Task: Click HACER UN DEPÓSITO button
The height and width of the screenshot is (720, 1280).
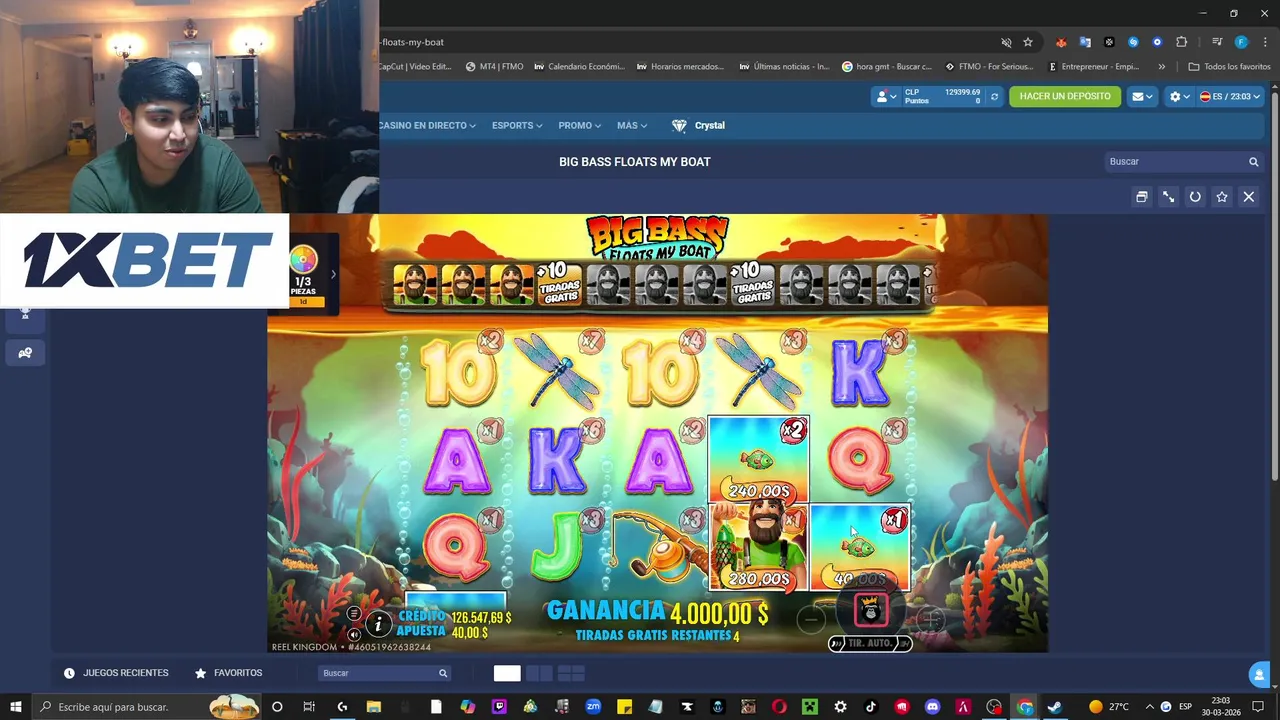Action: coord(1065,96)
